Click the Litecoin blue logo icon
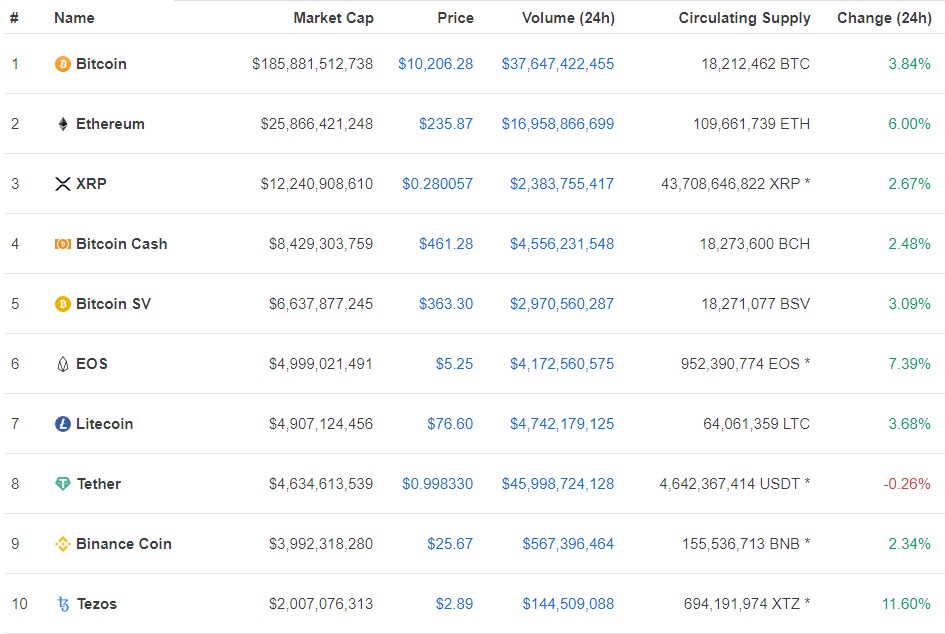 63,424
